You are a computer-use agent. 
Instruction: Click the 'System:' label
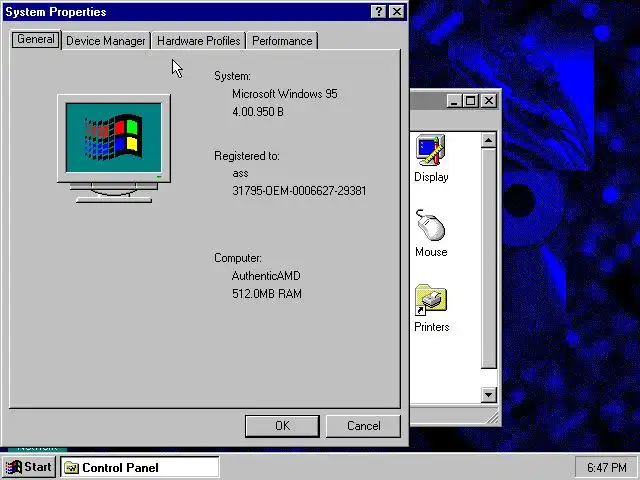233,76
